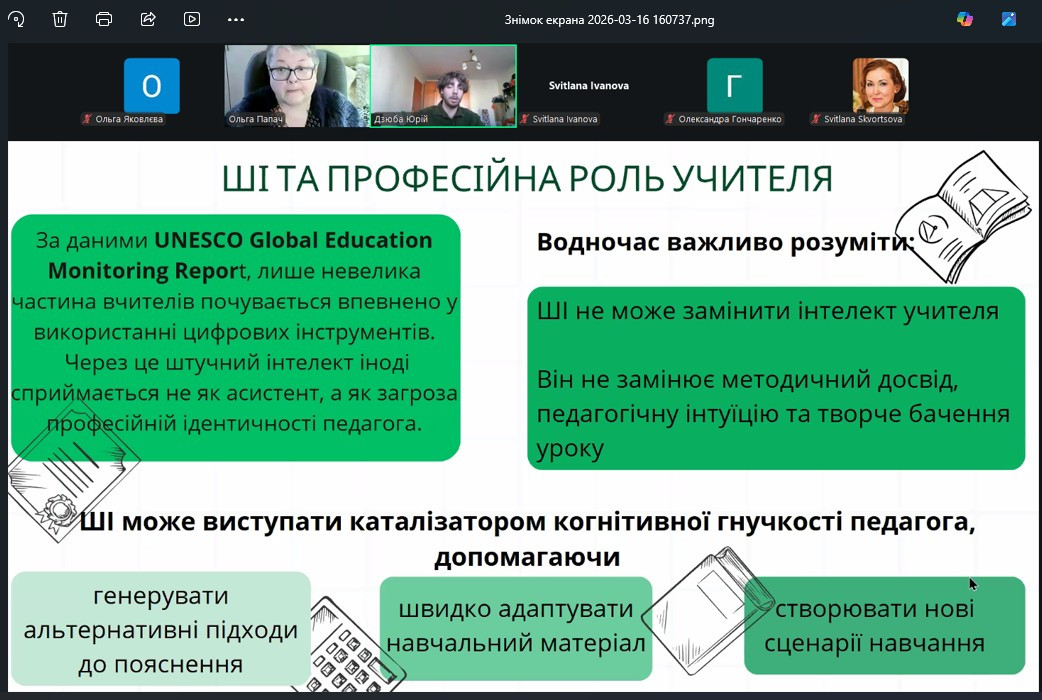Rotate the image using the rotate icon
Screen dimensions: 1042x700
pyautogui.click(x=16, y=19)
